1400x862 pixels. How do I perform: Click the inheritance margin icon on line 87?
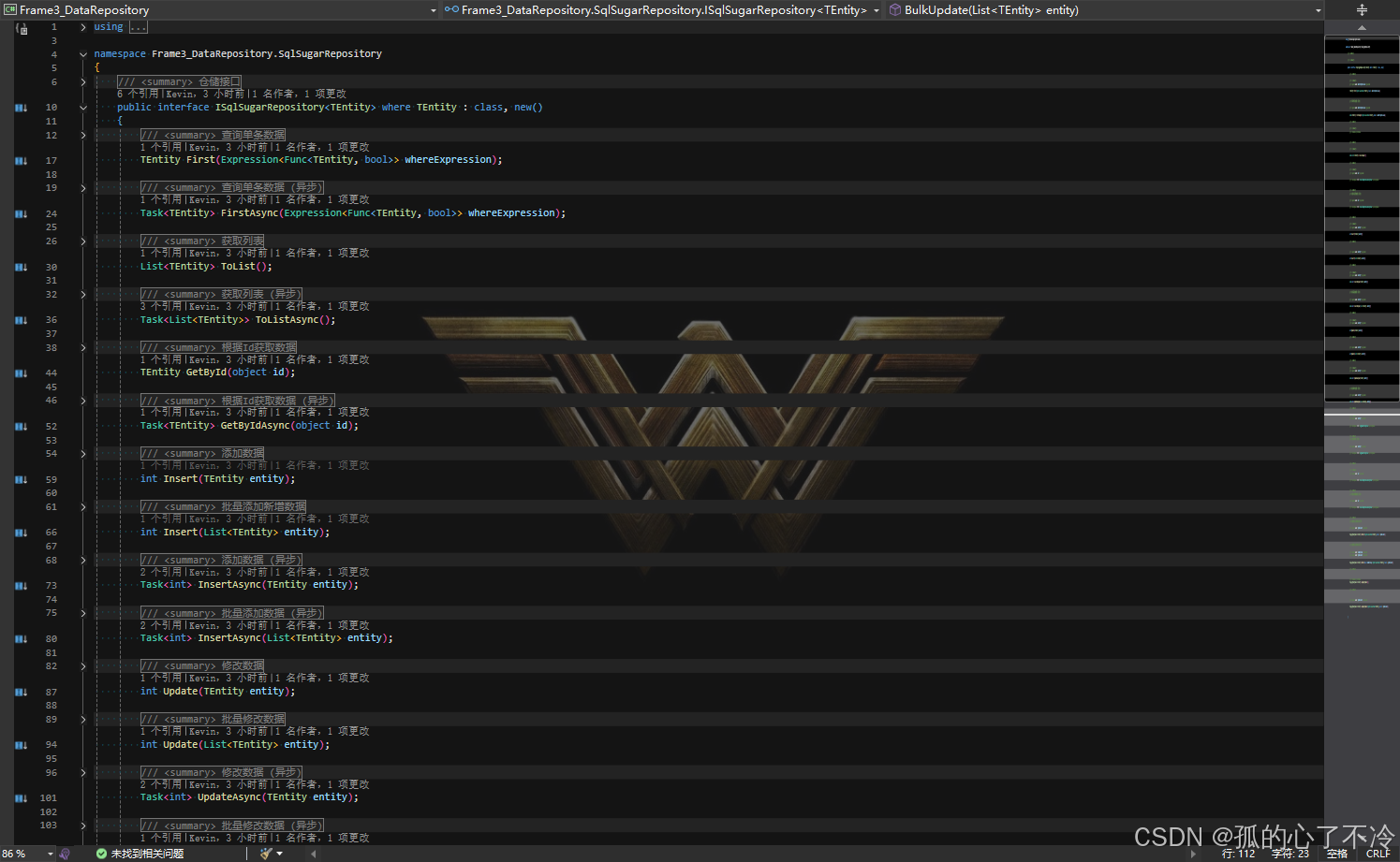(21, 693)
